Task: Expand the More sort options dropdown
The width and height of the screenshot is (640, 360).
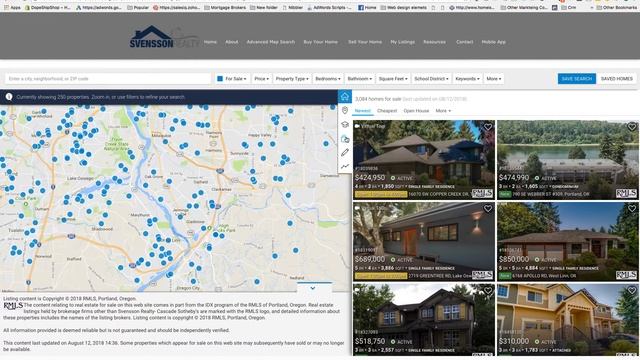Action: (443, 111)
